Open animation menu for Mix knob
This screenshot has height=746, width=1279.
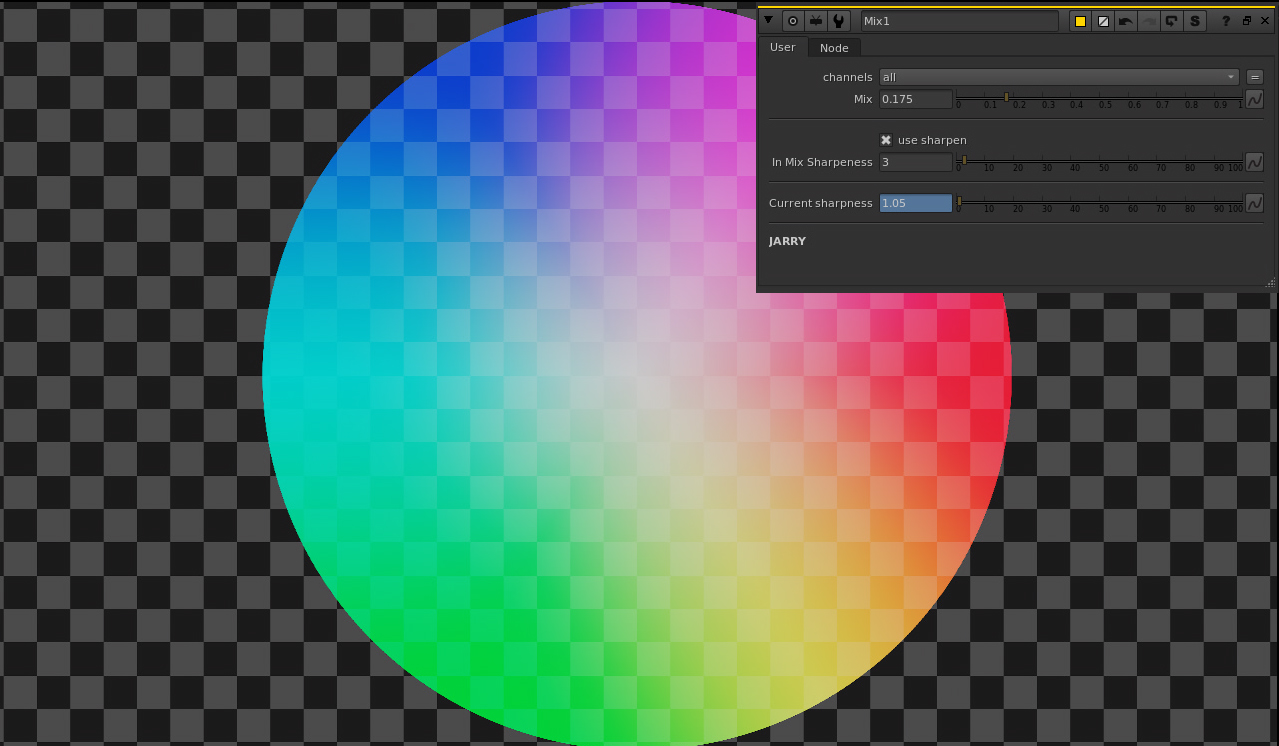click(x=1254, y=99)
